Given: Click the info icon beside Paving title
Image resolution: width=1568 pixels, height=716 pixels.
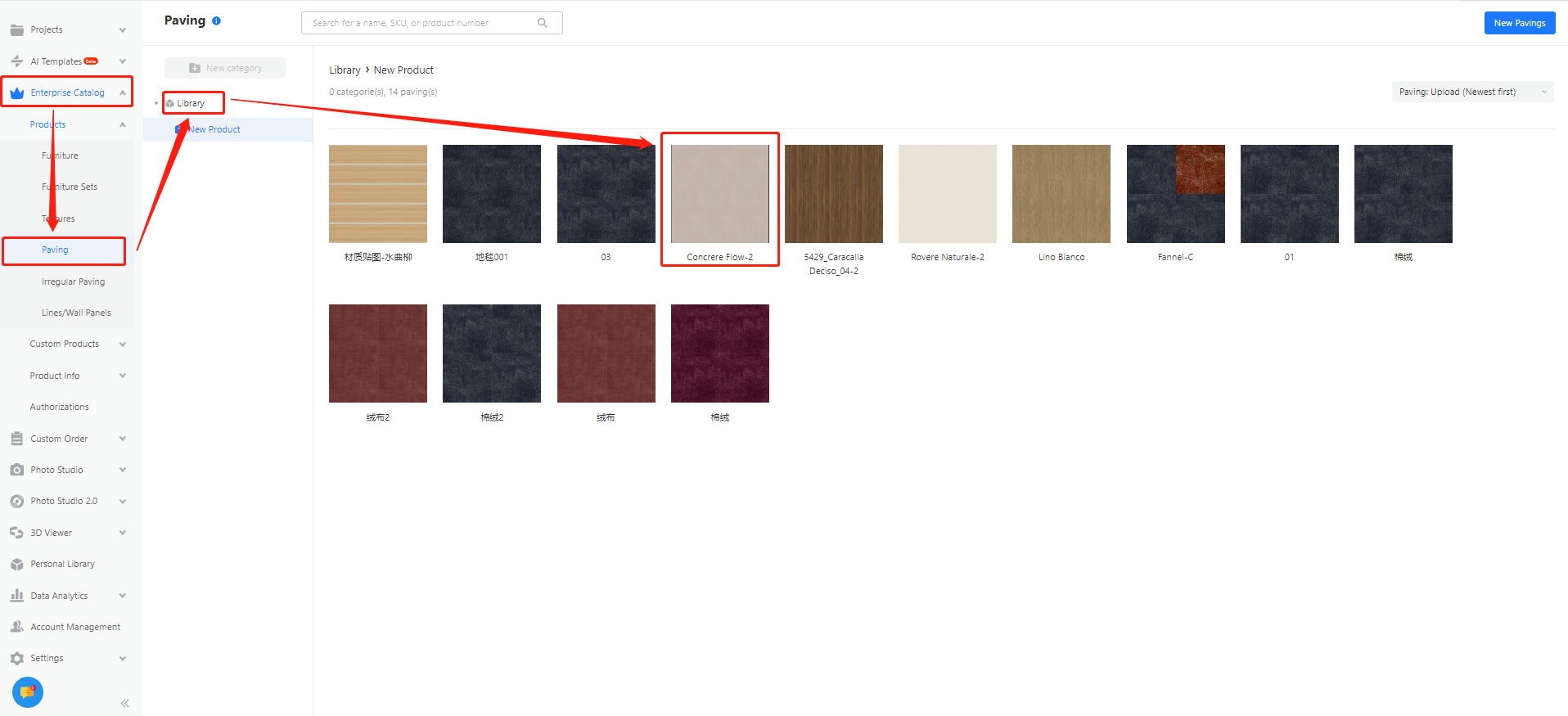Looking at the screenshot, I should [216, 21].
